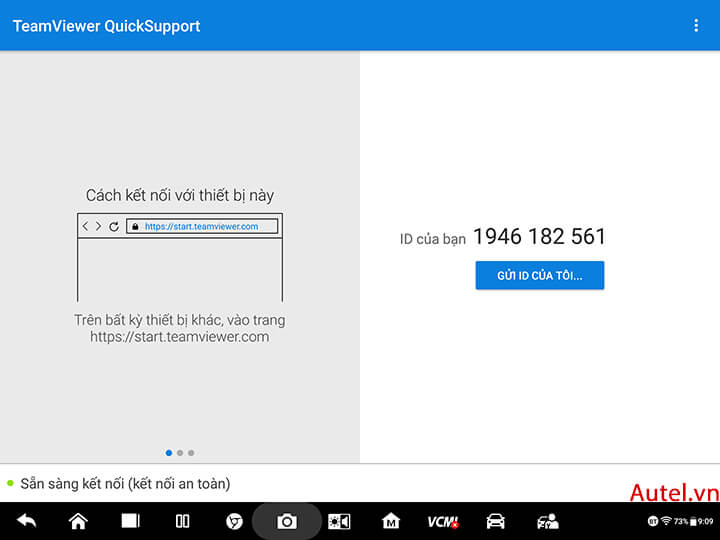Click the Cách kết nối với thiết bị này heading
Viewport: 720px width, 540px height.
pos(180,196)
